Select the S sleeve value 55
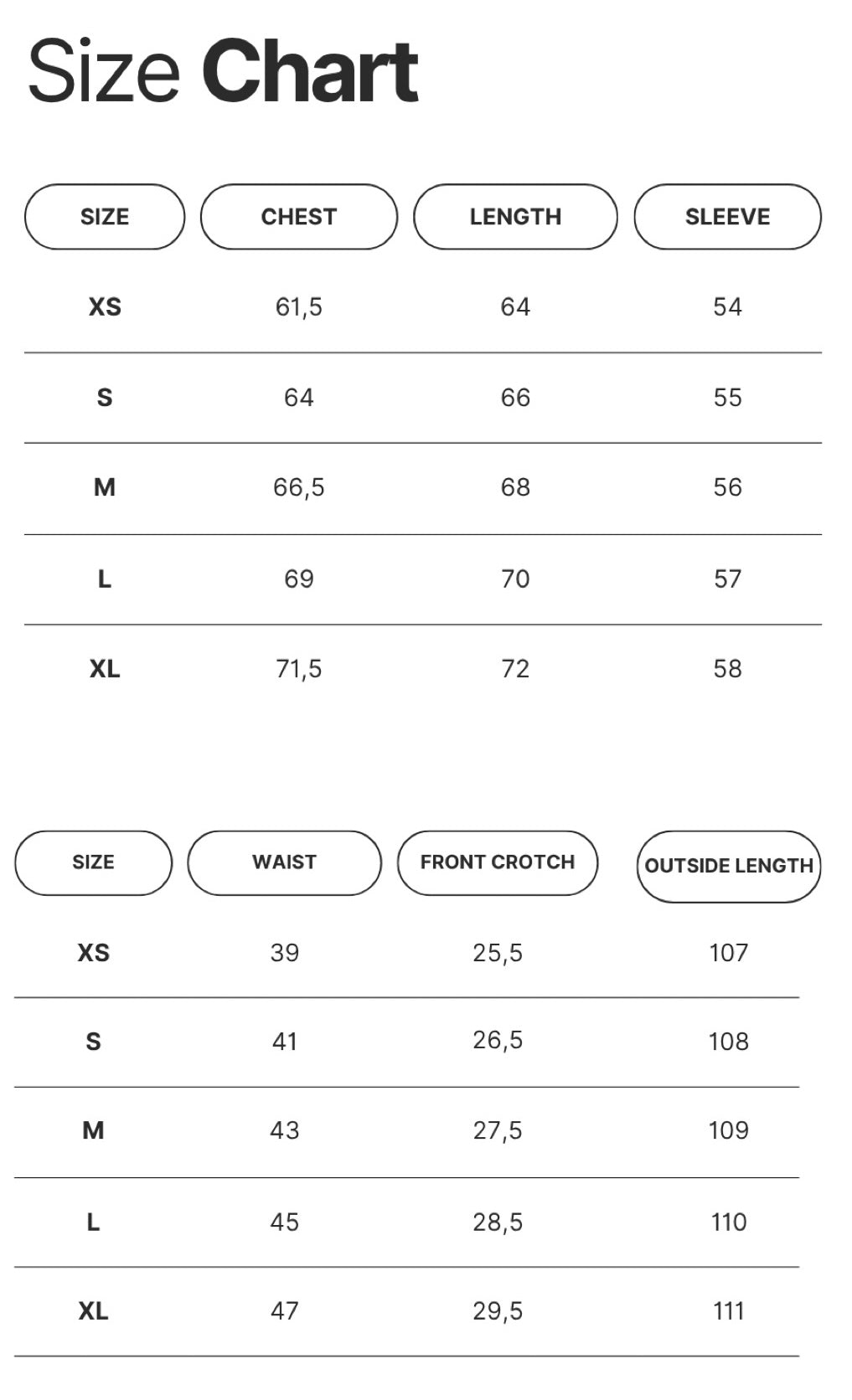The image size is (852, 1400). [x=727, y=398]
